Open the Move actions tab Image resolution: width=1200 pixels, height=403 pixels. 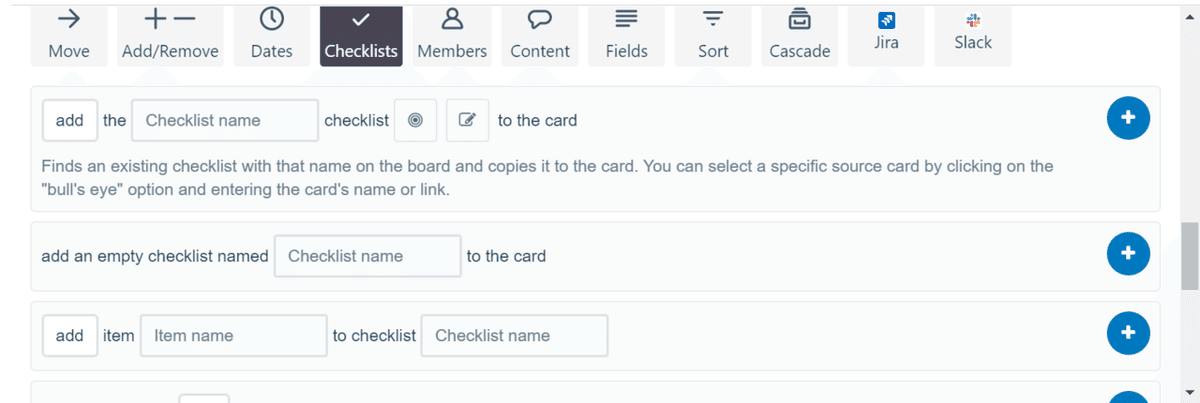click(x=69, y=35)
